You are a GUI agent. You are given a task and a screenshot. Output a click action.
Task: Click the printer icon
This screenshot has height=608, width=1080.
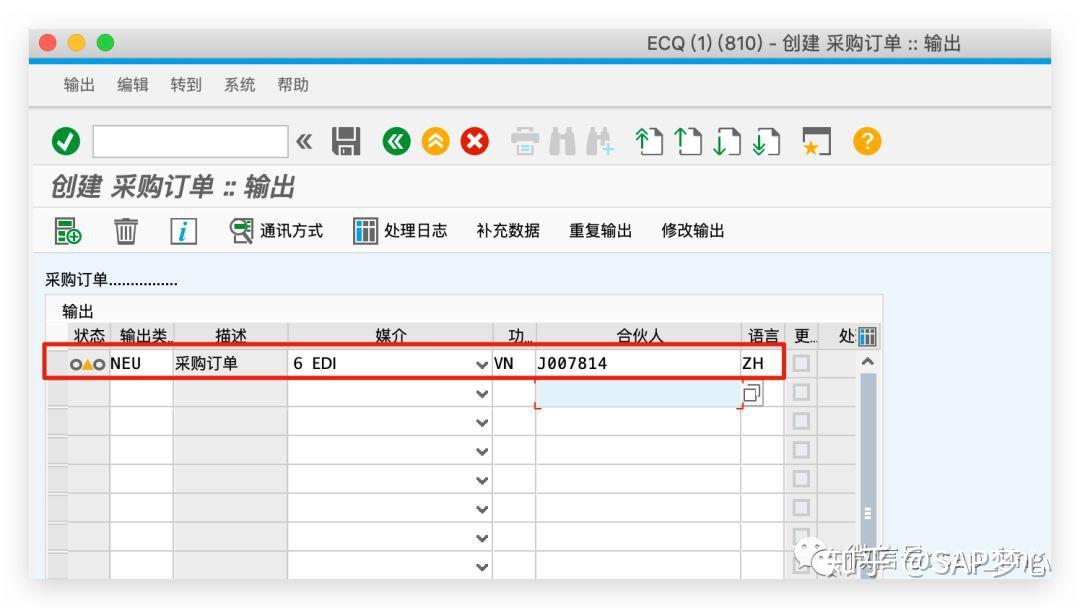(525, 142)
